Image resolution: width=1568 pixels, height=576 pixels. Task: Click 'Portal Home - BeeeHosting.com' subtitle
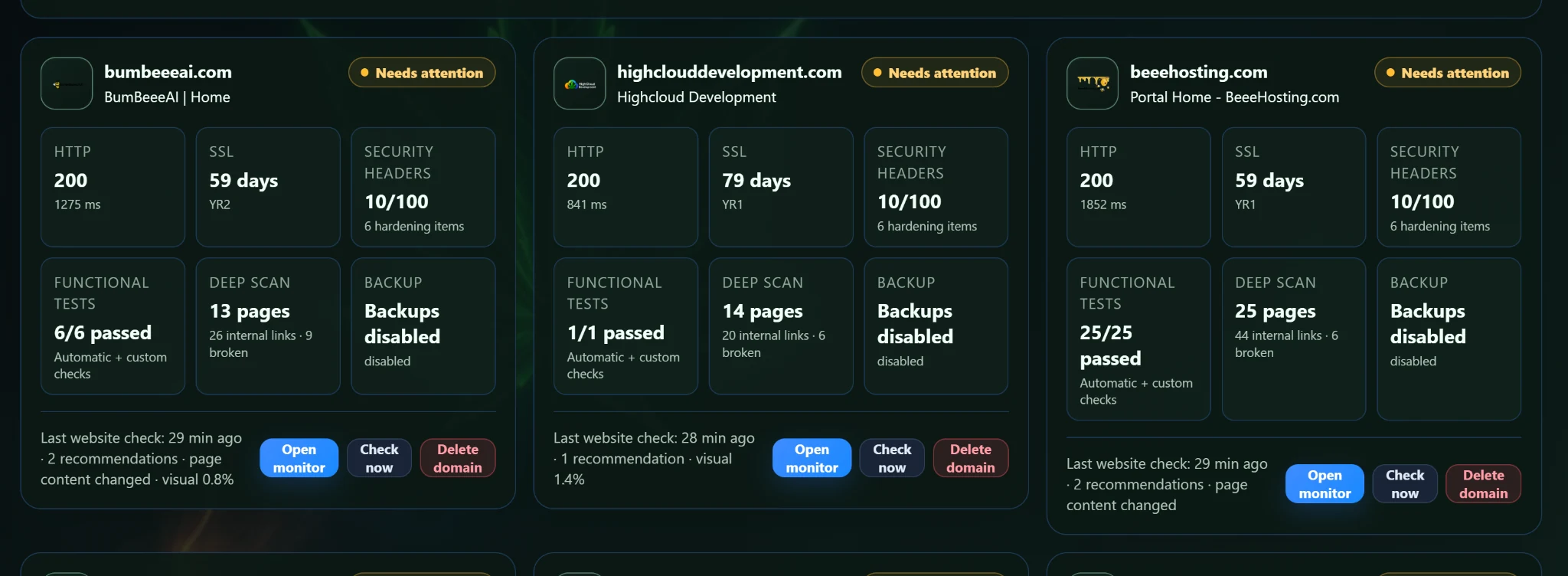tap(1234, 97)
